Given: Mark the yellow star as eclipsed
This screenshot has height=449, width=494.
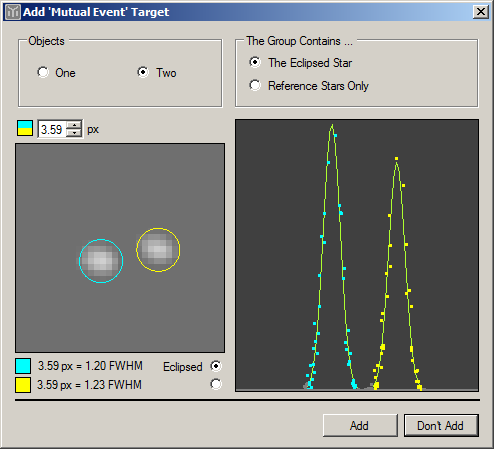Looking at the screenshot, I should coord(216,384).
